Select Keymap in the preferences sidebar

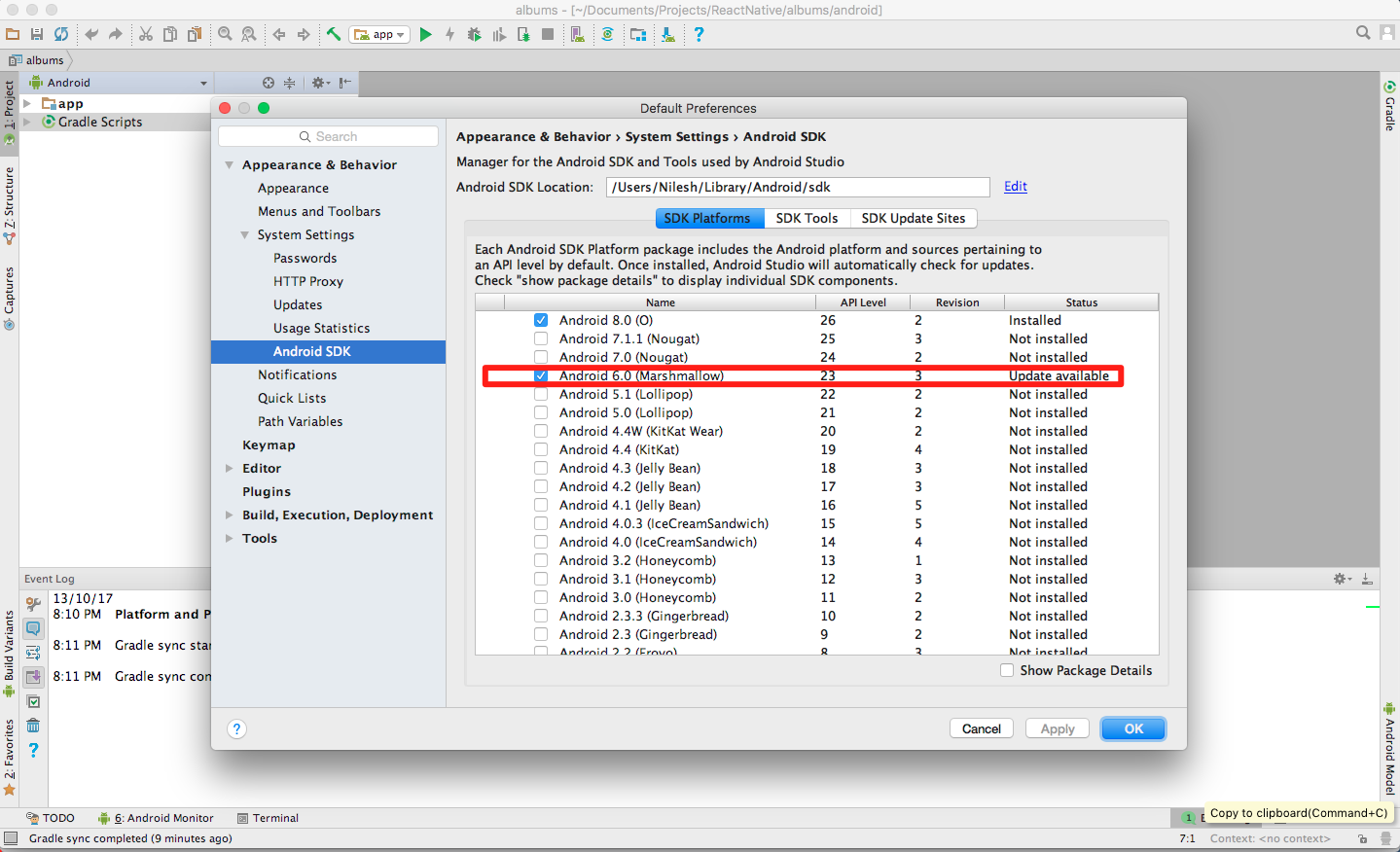269,444
